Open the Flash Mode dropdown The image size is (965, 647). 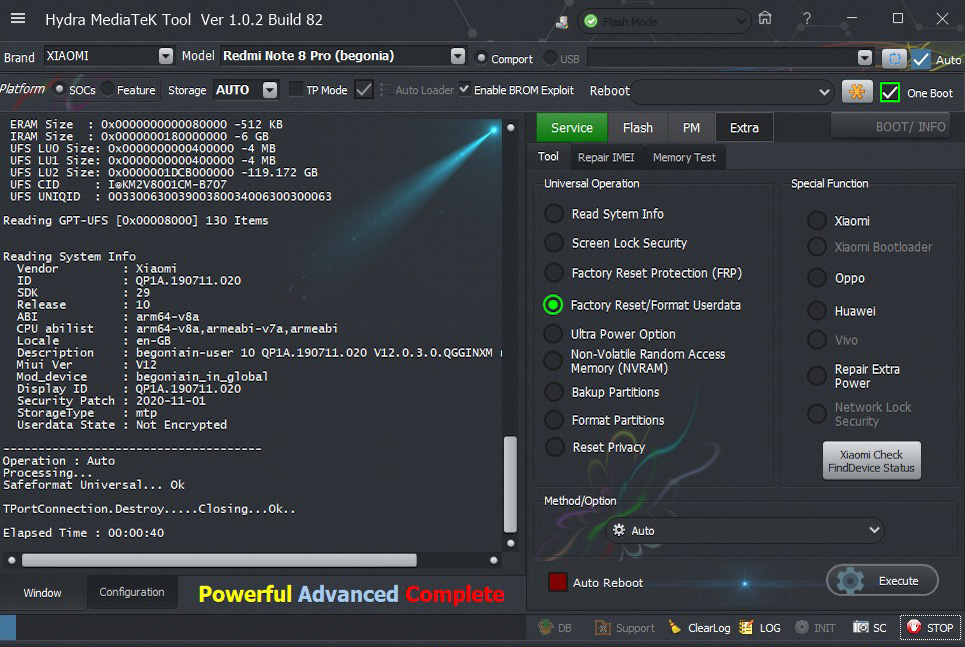tap(663, 22)
